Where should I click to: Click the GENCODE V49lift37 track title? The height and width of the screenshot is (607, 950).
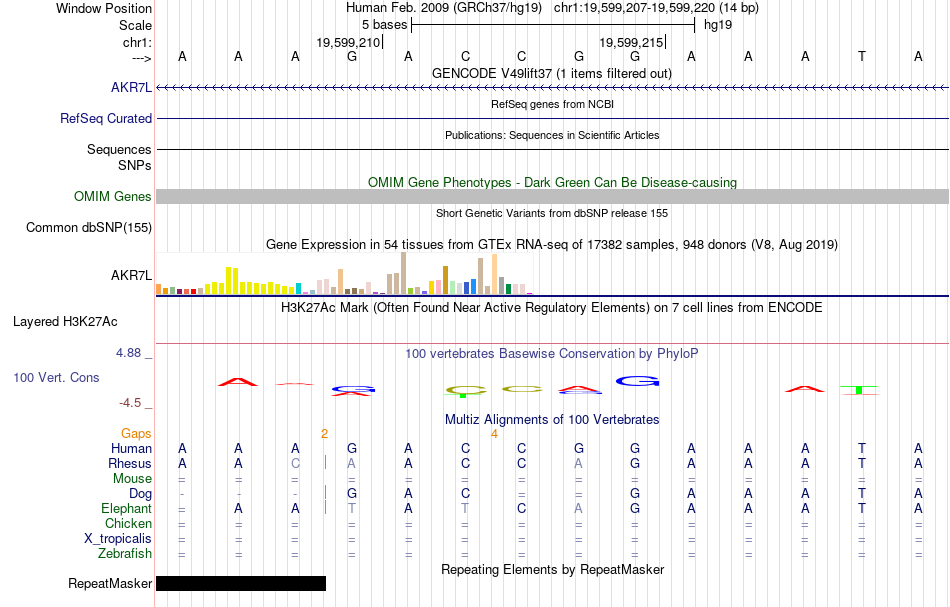point(551,73)
